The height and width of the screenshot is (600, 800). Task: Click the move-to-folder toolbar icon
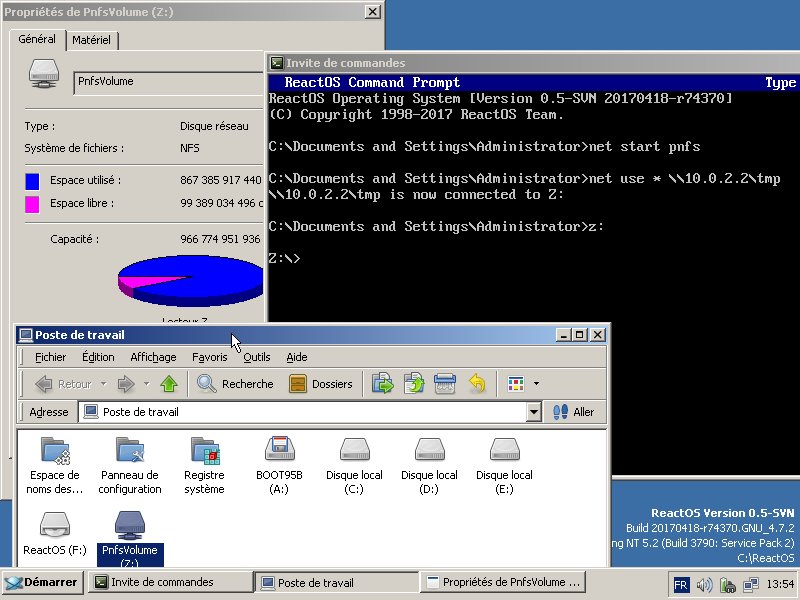click(383, 384)
